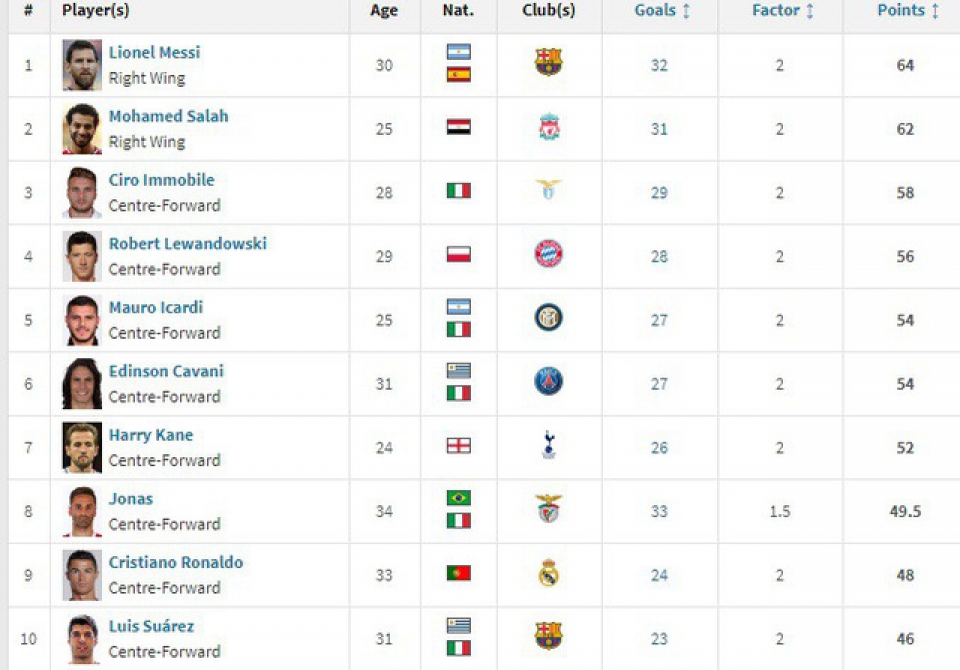Open Mohamed Salah's player profile link

pos(168,116)
